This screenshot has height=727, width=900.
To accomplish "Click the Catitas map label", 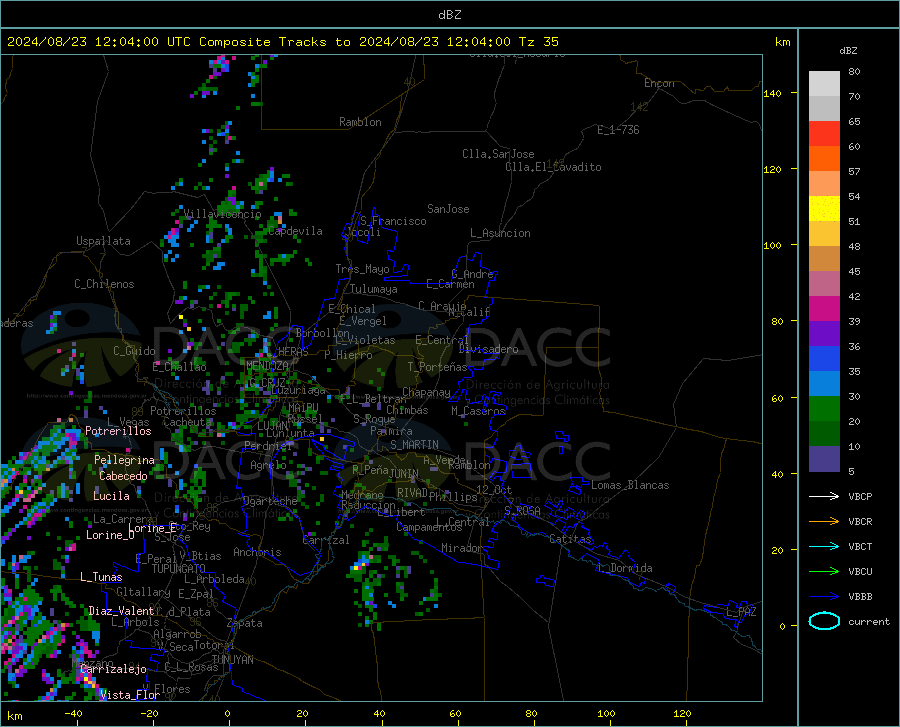I will click(x=570, y=539).
